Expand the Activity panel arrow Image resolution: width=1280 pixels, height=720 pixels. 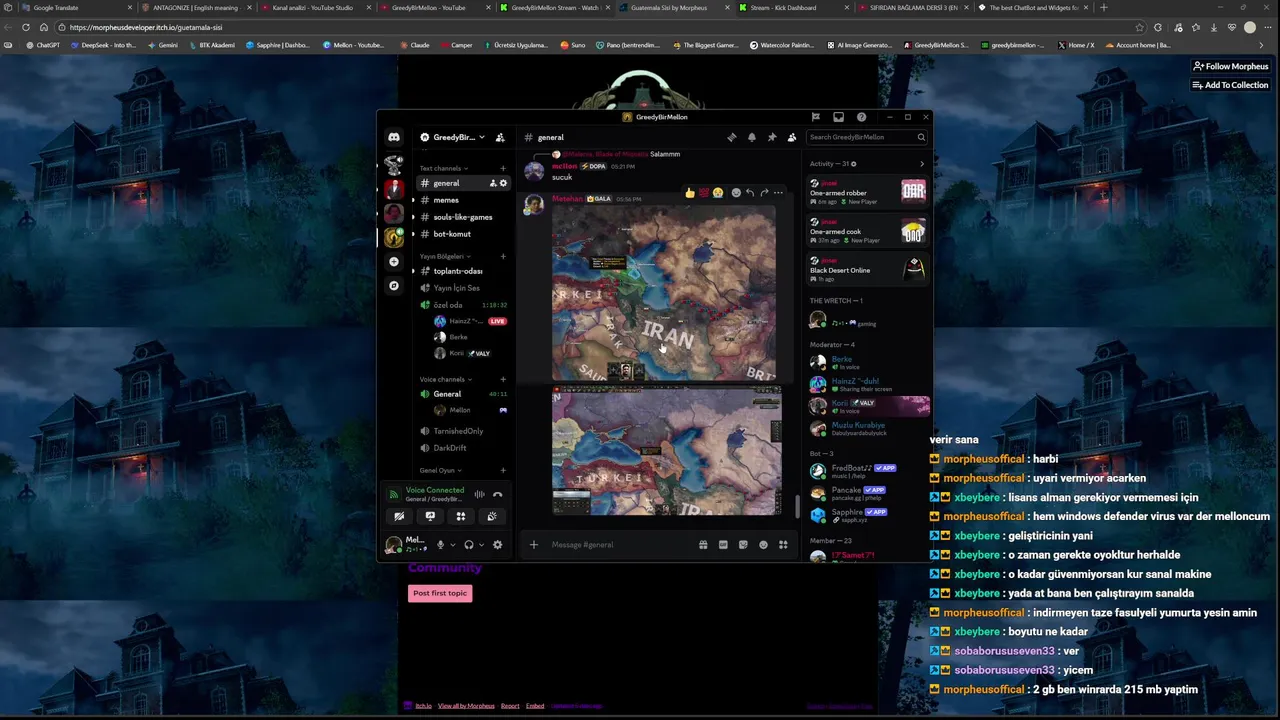point(922,164)
